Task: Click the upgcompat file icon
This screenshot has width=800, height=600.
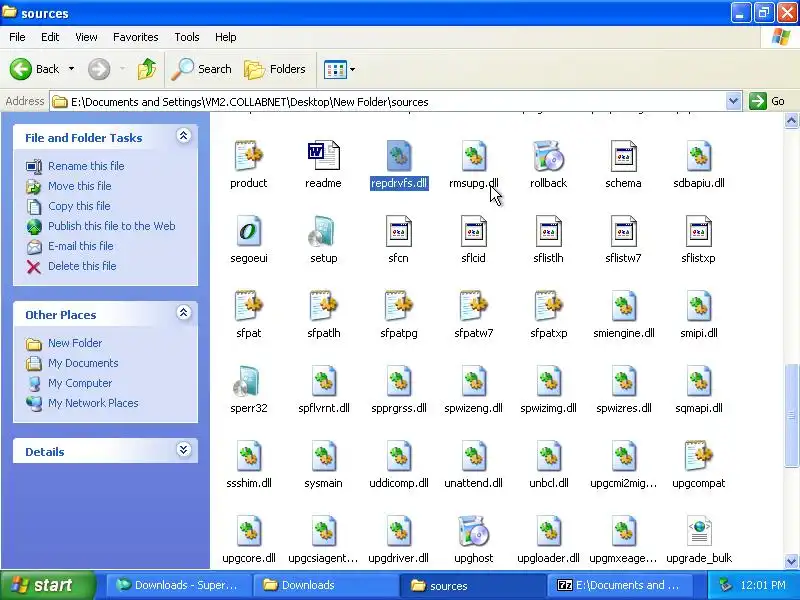Action: coord(698,456)
